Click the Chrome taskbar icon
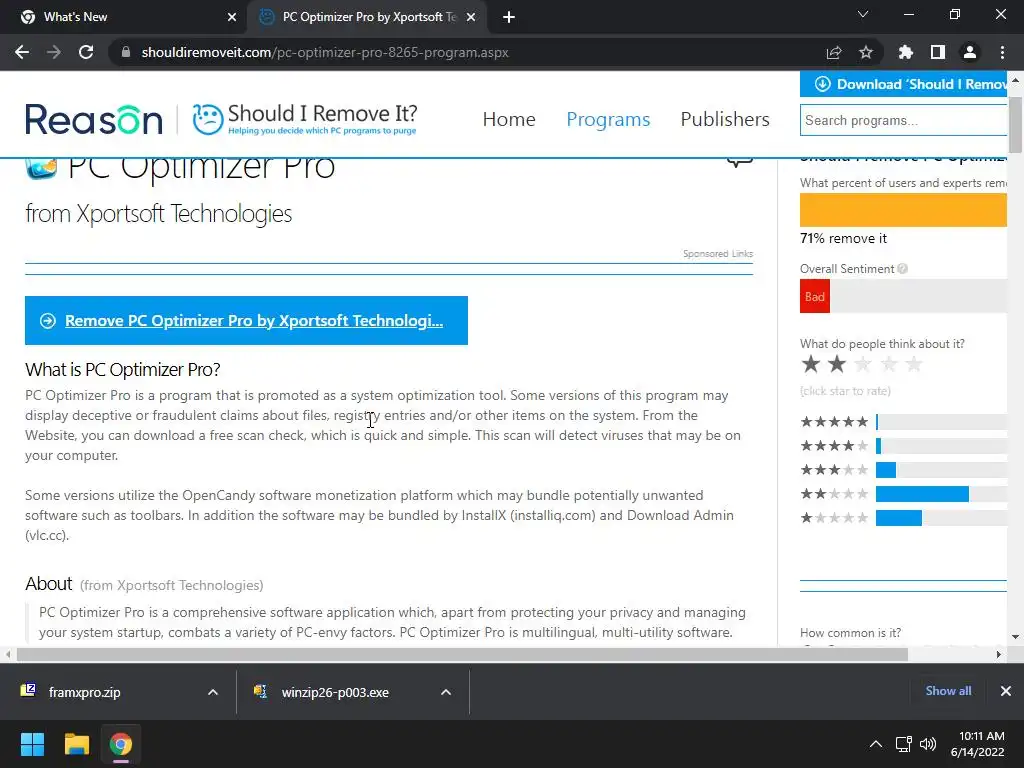The image size is (1024, 768). 120,744
